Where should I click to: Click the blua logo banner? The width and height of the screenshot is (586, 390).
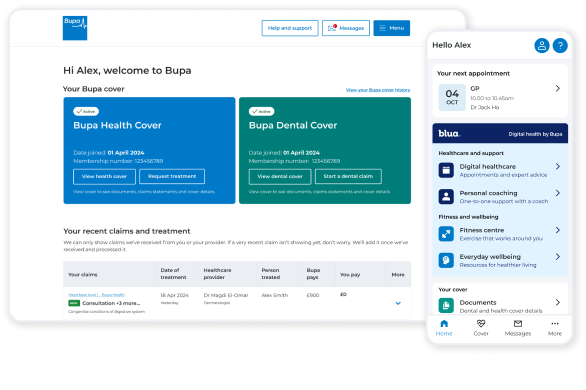(500, 133)
